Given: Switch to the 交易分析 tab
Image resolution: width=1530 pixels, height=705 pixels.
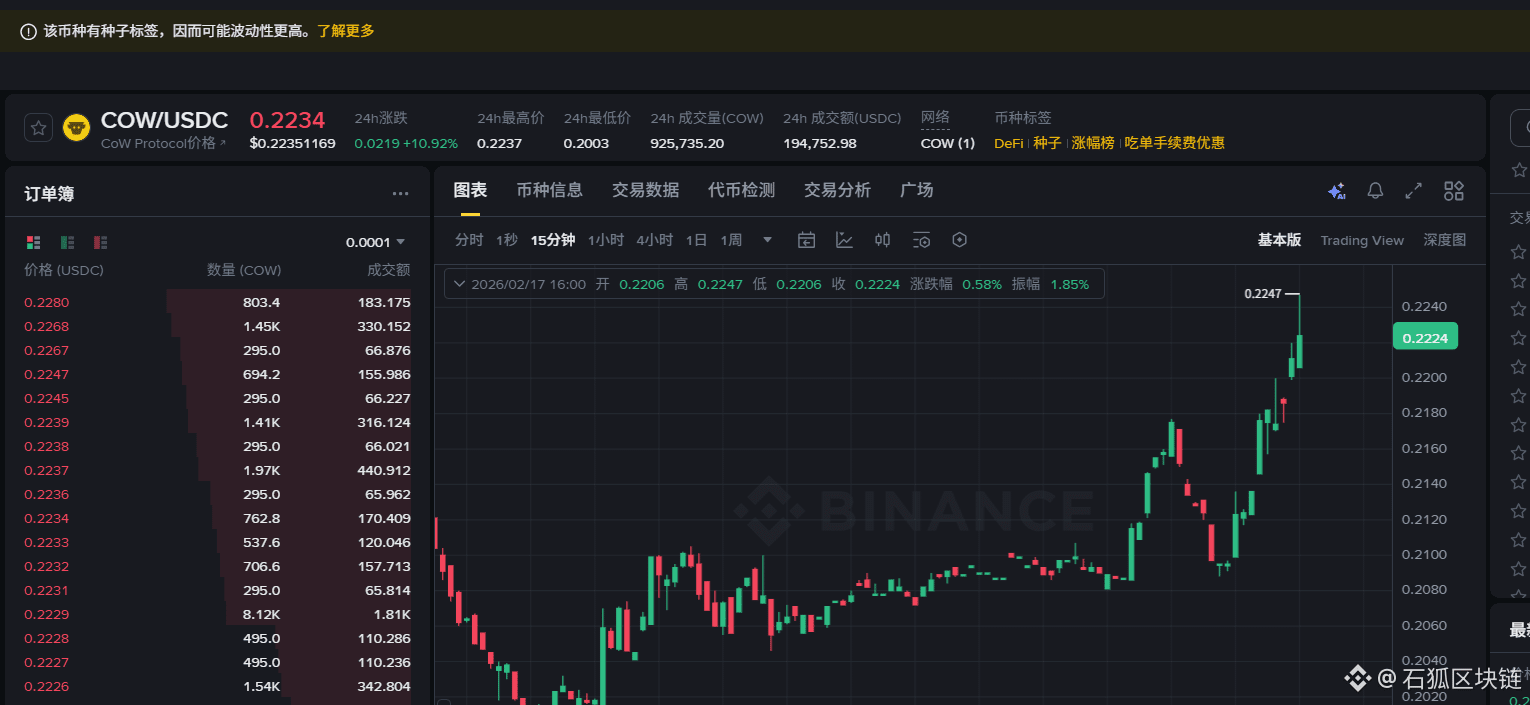Looking at the screenshot, I should tap(837, 190).
